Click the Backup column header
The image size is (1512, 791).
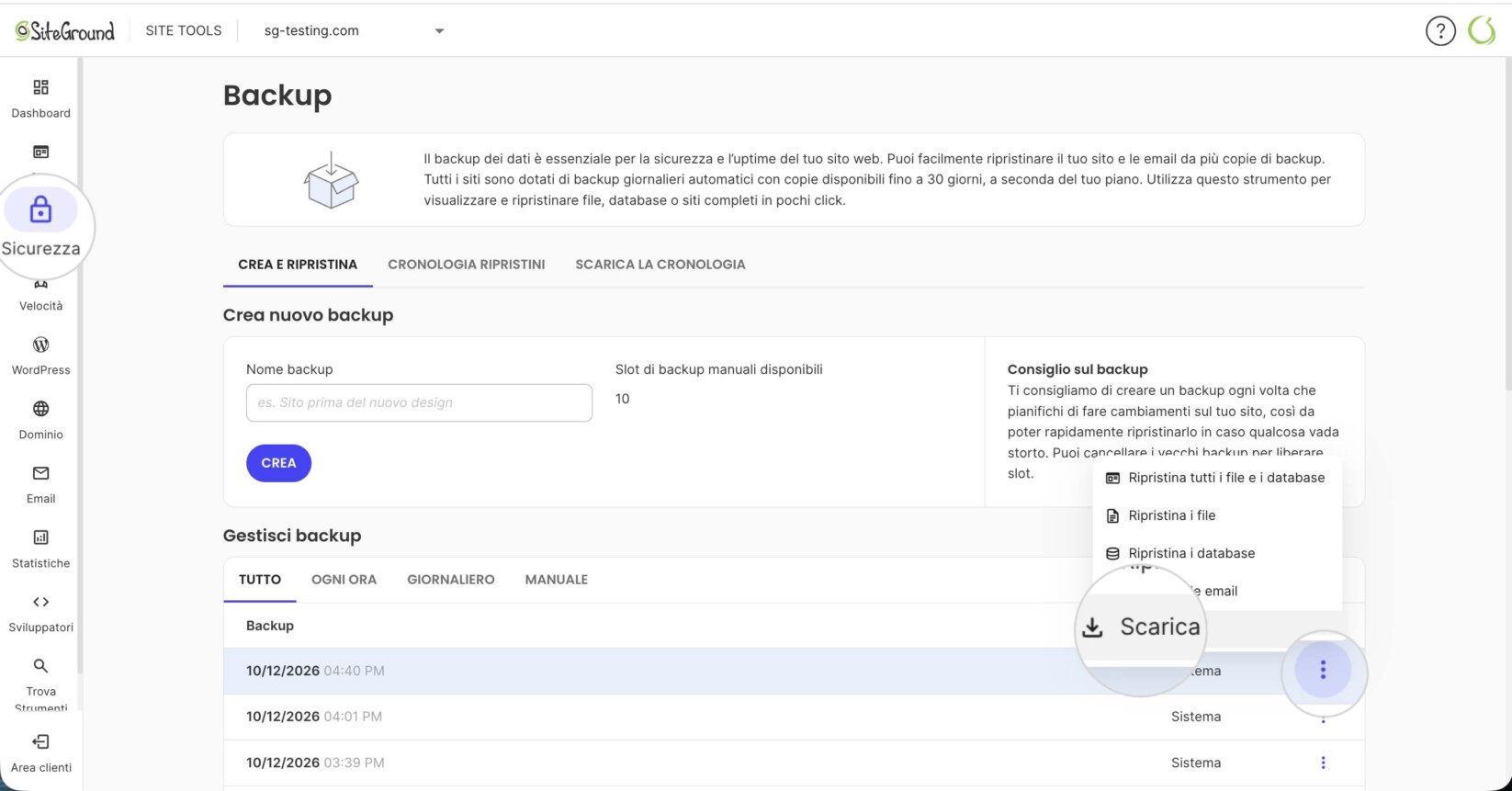pyautogui.click(x=270, y=626)
